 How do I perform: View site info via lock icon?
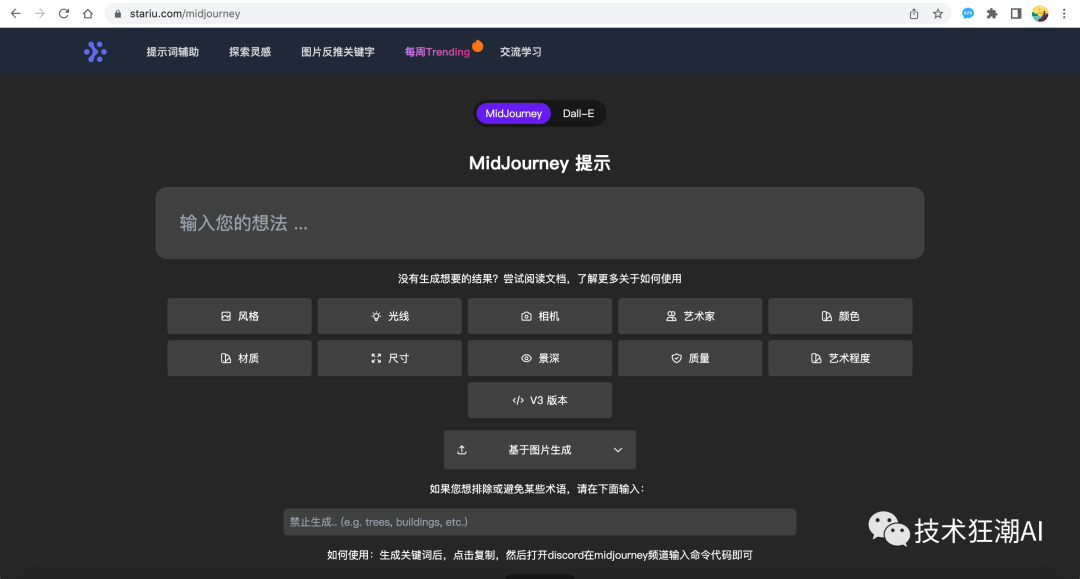pos(118,14)
